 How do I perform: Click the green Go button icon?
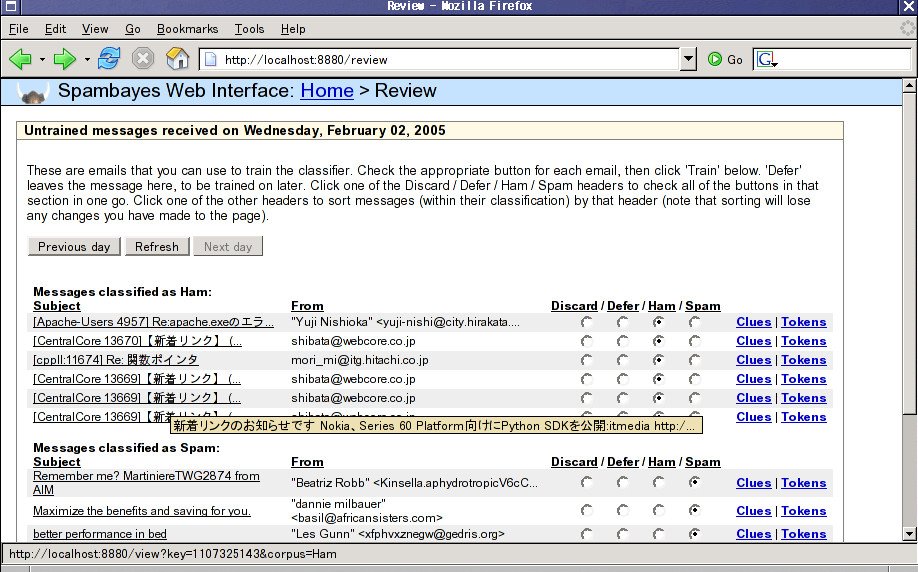[x=715, y=59]
